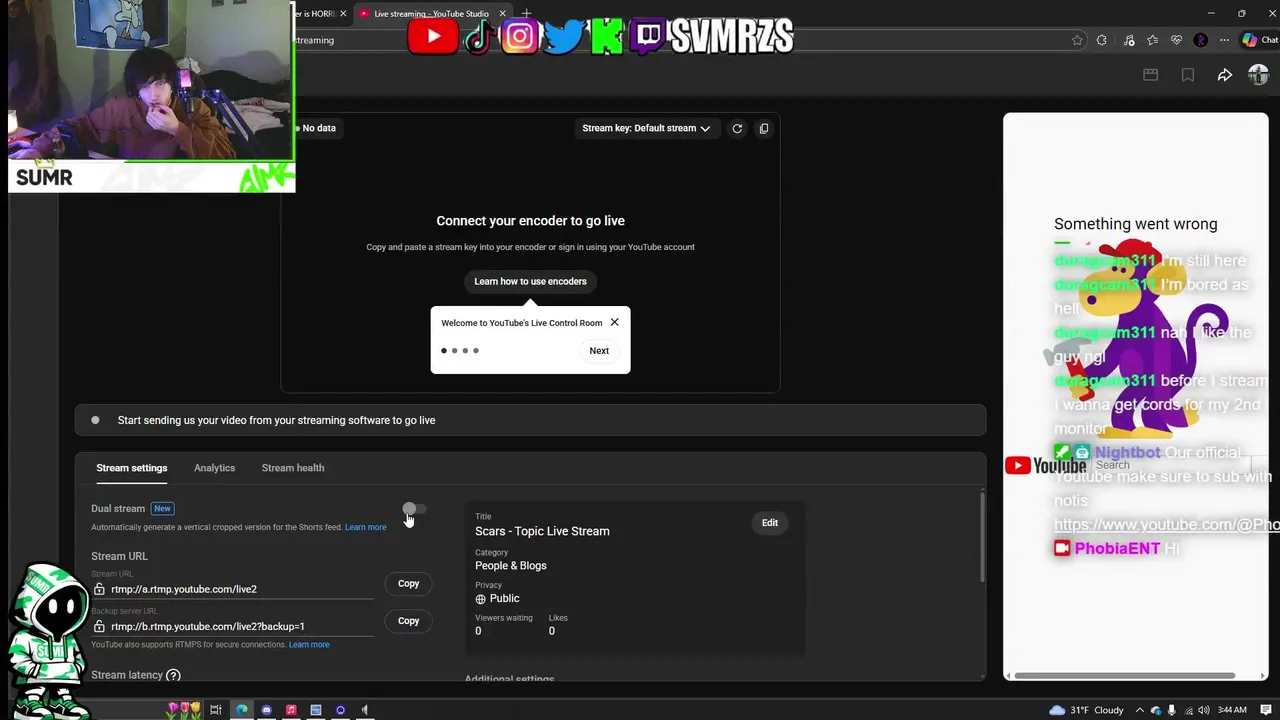Switch to the Stream settings tab

132,468
